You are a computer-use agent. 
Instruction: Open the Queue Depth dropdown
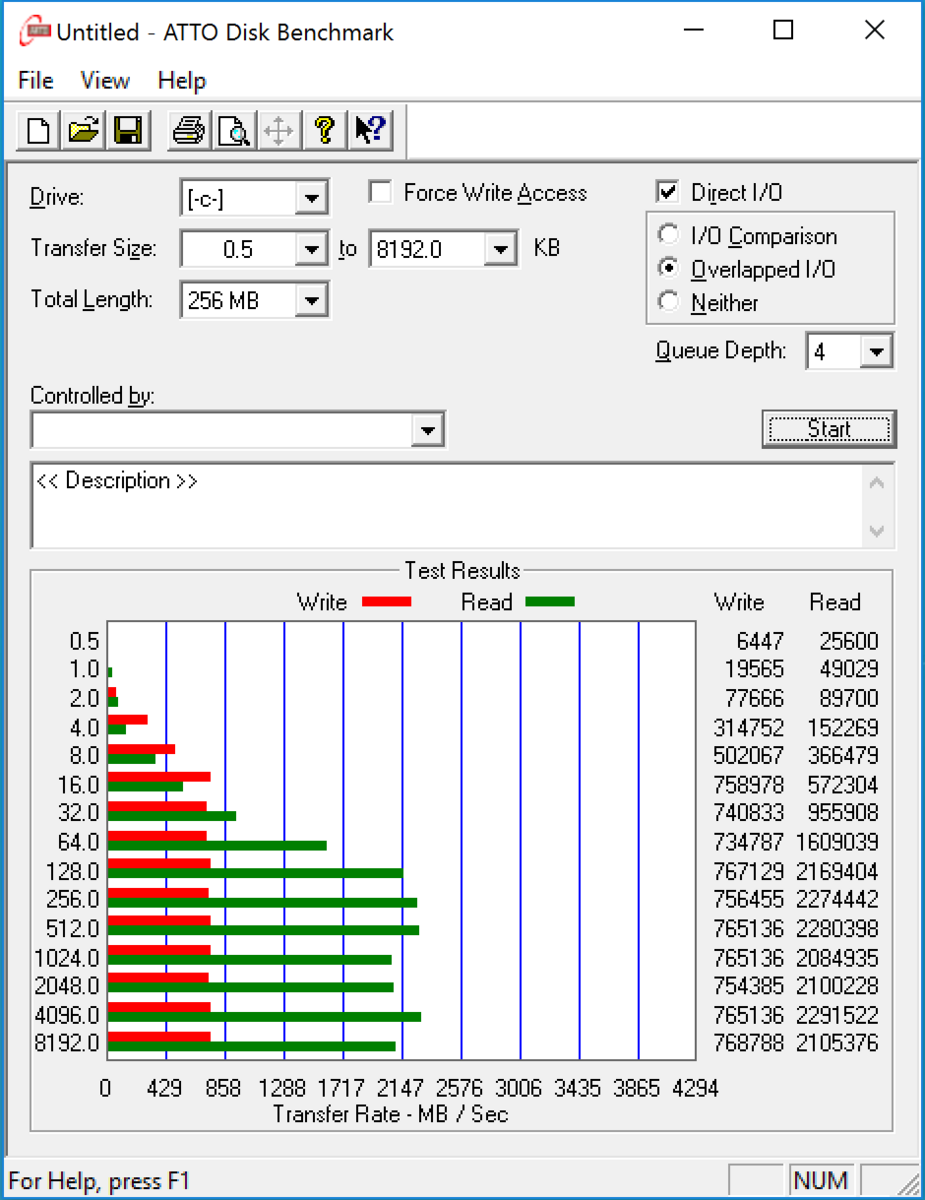click(x=877, y=351)
